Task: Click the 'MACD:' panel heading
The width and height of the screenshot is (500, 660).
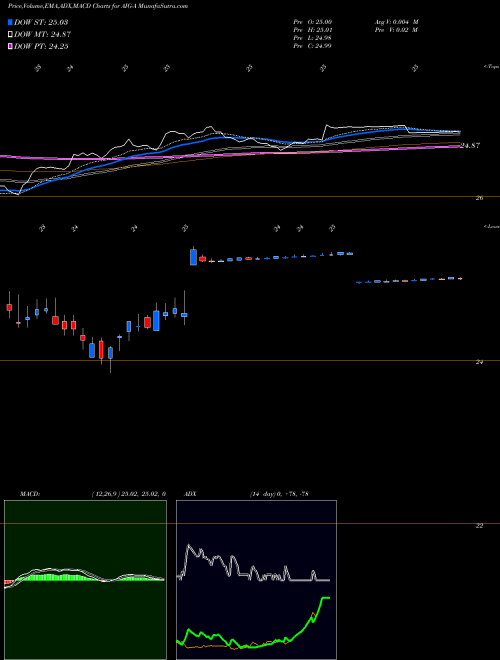Action: (30, 494)
